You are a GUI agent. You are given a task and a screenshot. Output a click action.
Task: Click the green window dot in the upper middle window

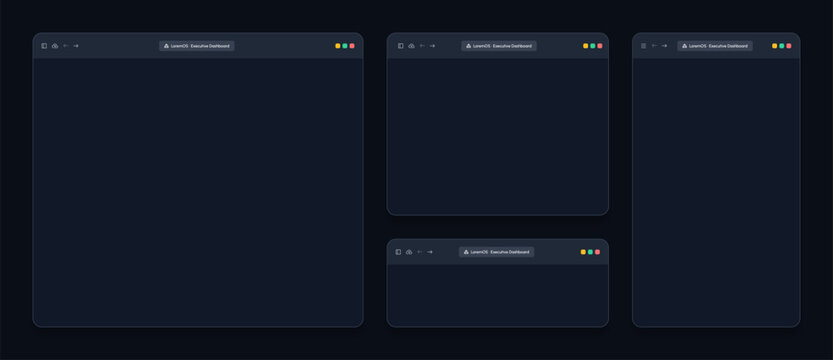point(592,46)
